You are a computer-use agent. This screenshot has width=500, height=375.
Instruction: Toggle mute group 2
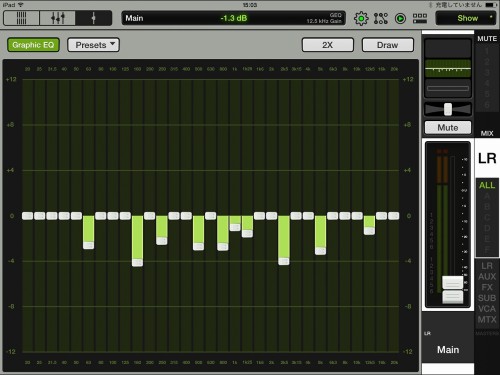[x=487, y=62]
